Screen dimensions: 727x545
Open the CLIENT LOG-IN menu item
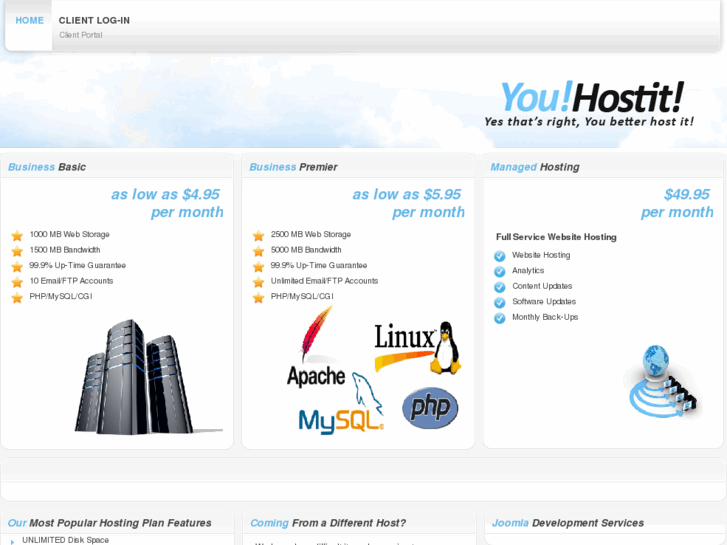tap(94, 20)
